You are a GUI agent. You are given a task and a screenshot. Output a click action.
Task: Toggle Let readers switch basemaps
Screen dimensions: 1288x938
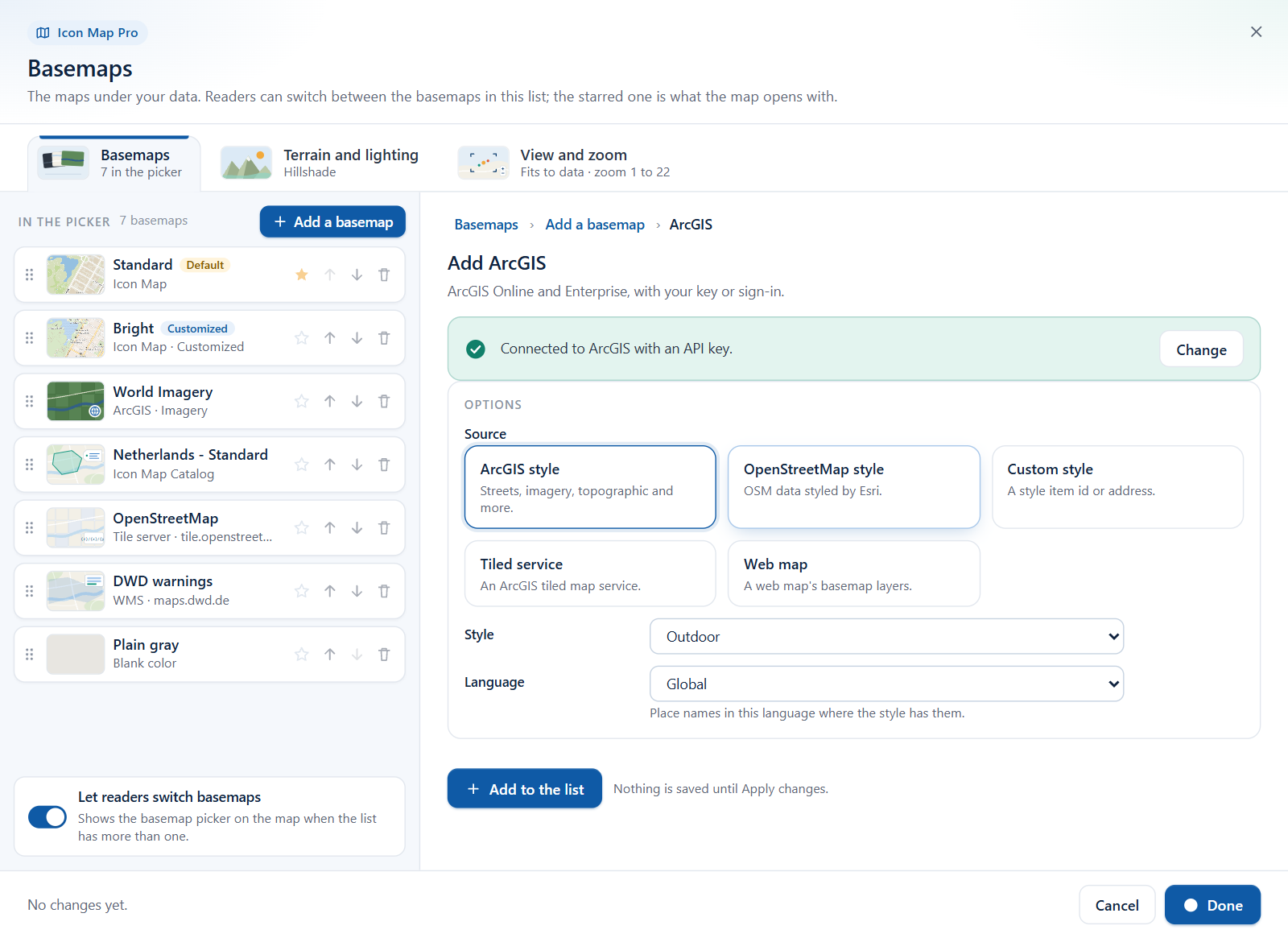pos(47,816)
